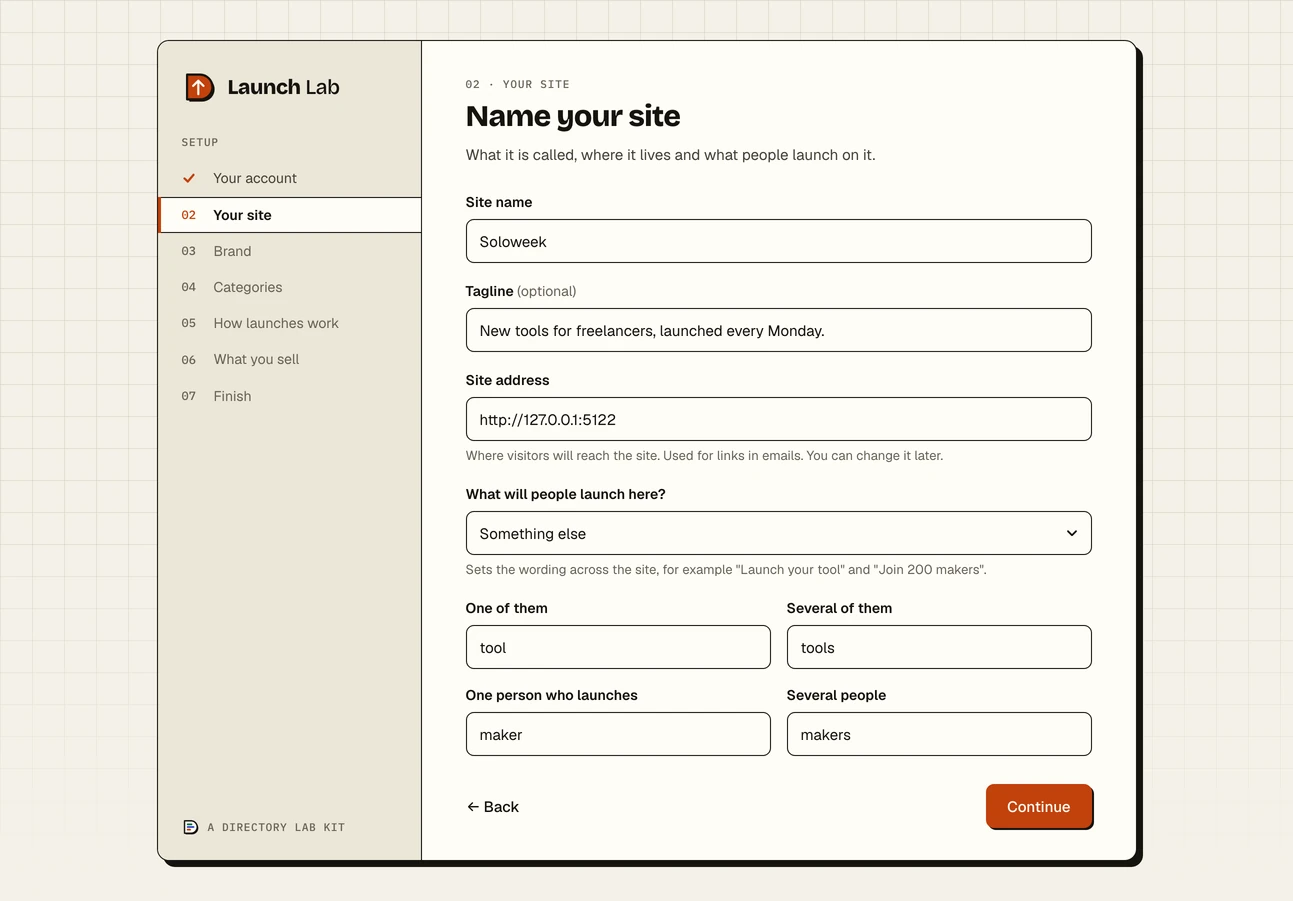The height and width of the screenshot is (901, 1293).
Task: Go to the Finish step
Action: coord(290,396)
